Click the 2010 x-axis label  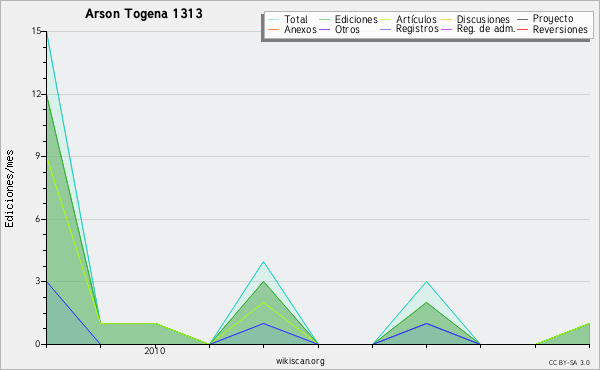click(x=155, y=350)
